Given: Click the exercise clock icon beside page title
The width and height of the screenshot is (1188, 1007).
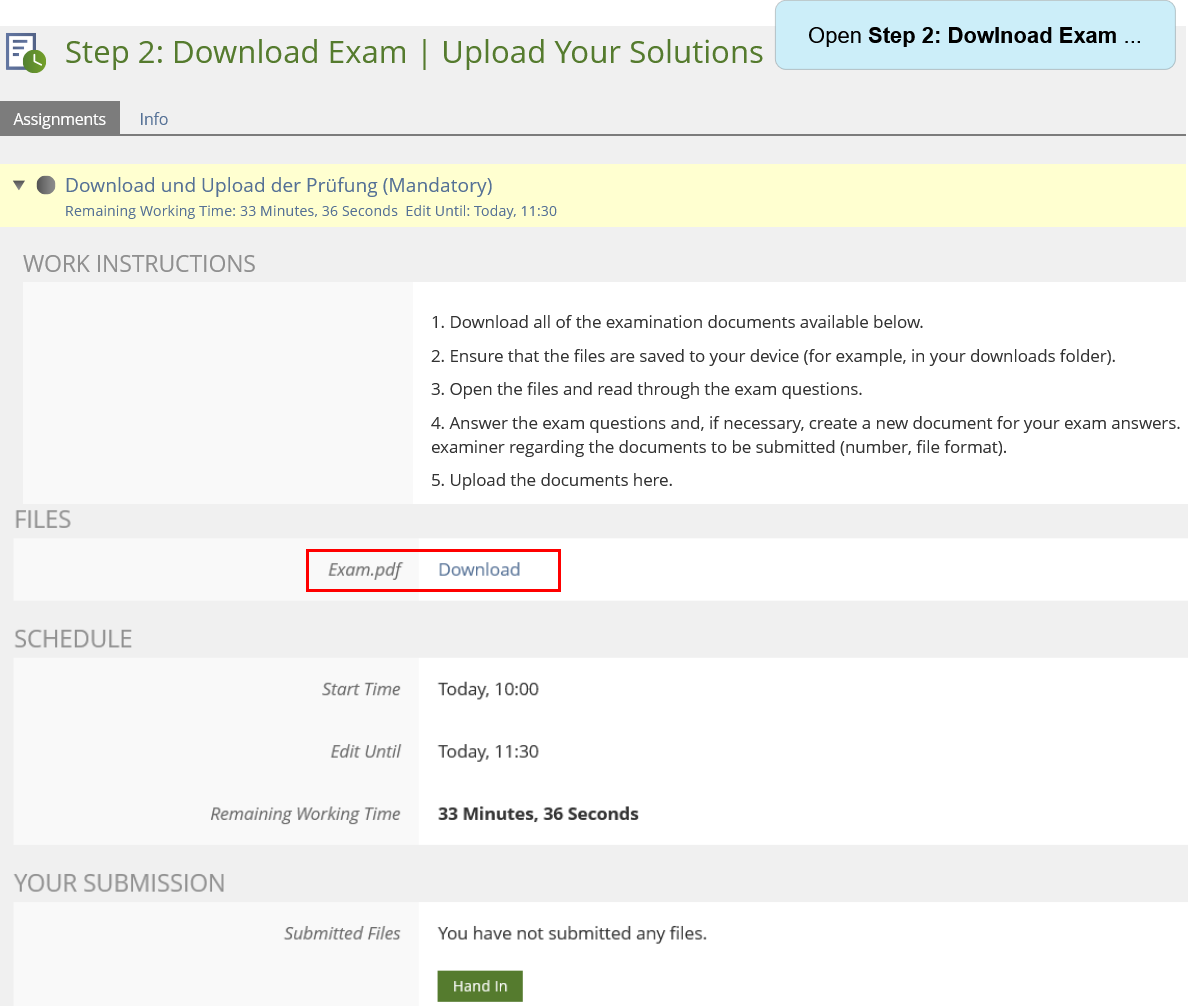Looking at the screenshot, I should click(x=26, y=53).
